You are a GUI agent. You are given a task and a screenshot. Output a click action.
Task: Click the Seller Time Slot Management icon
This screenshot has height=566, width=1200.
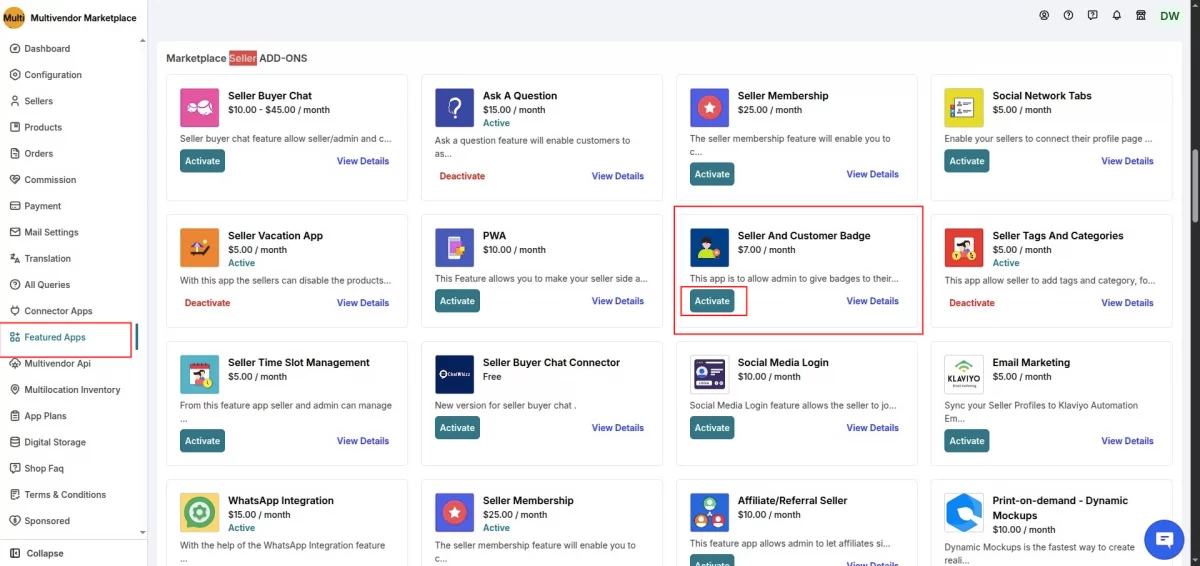coord(199,374)
